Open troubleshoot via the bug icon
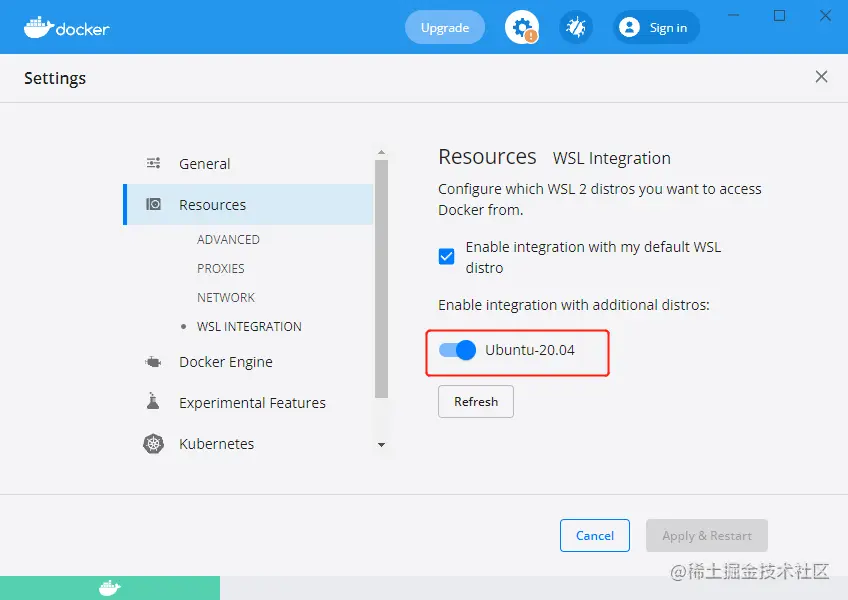848x600 pixels. coord(576,27)
